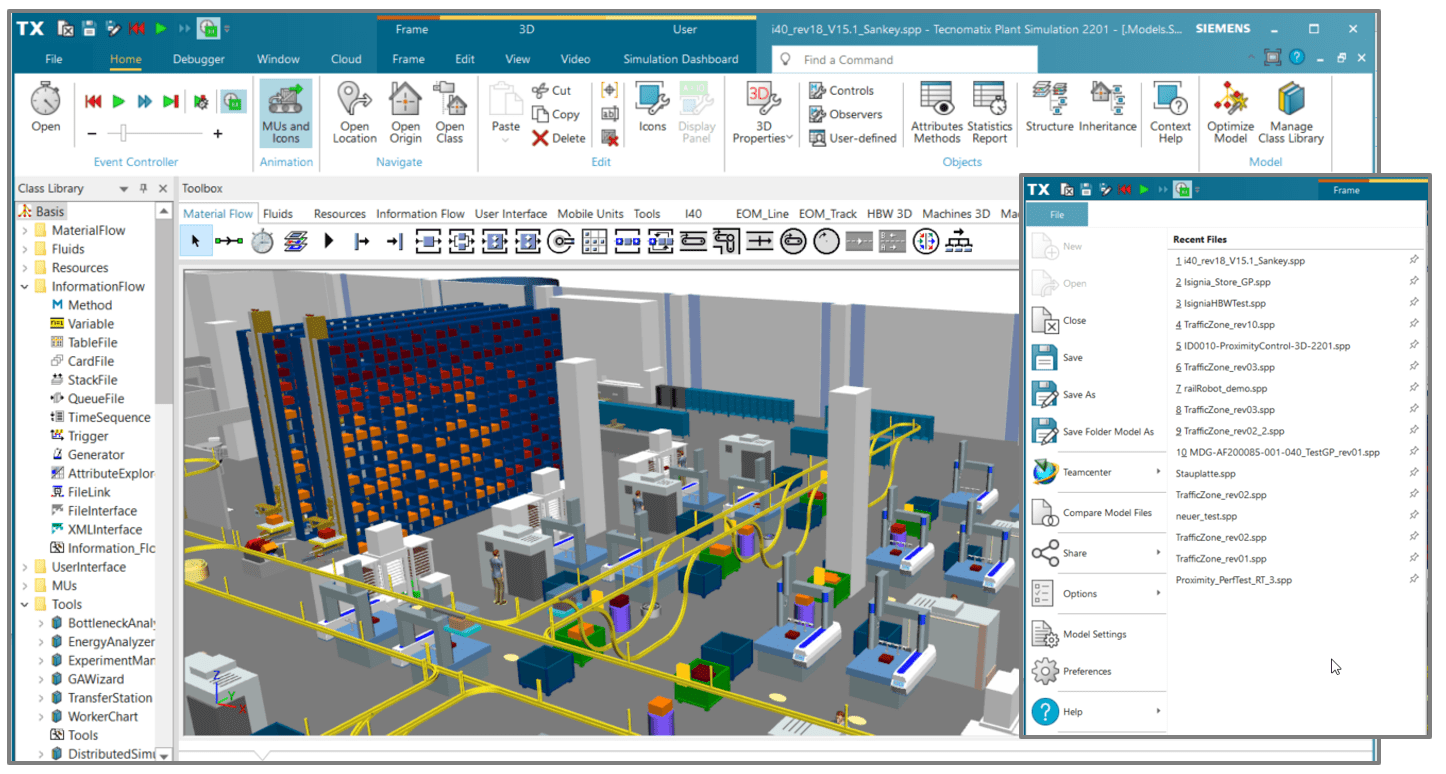Pin the Isignia_Store_GP.spp recent file
The image size is (1446, 774).
[x=1413, y=281]
